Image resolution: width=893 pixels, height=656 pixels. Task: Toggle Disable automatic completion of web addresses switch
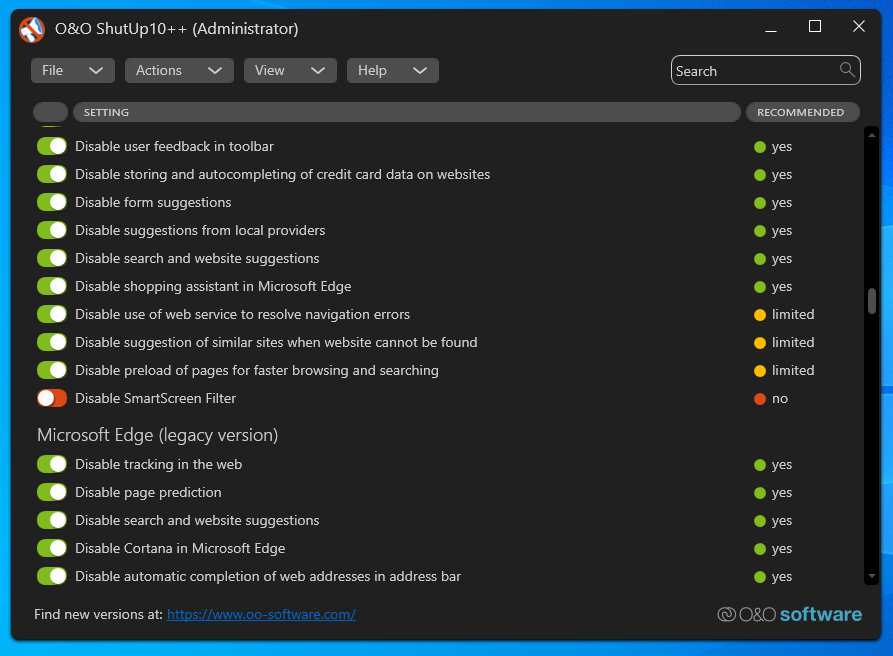52,576
